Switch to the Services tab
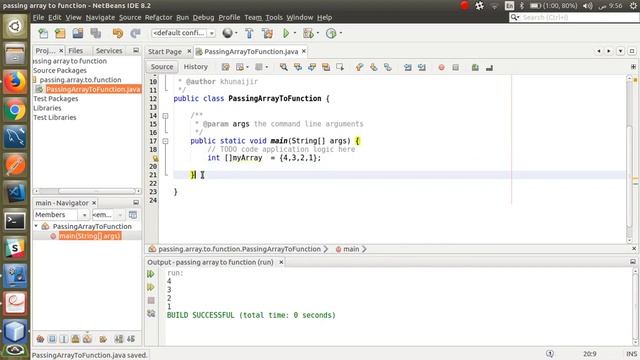 pyautogui.click(x=109, y=51)
